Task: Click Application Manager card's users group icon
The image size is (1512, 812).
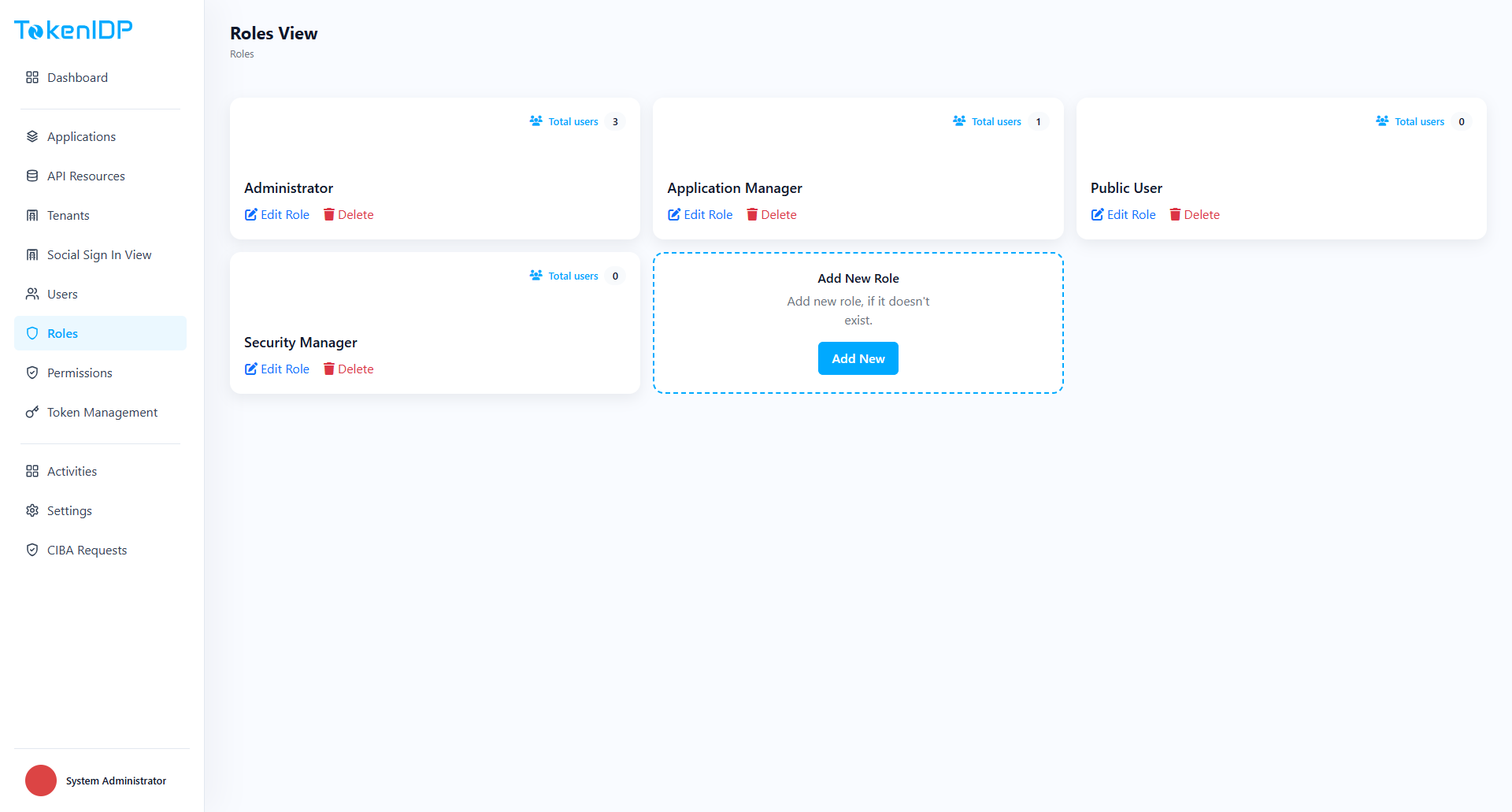Action: point(959,121)
